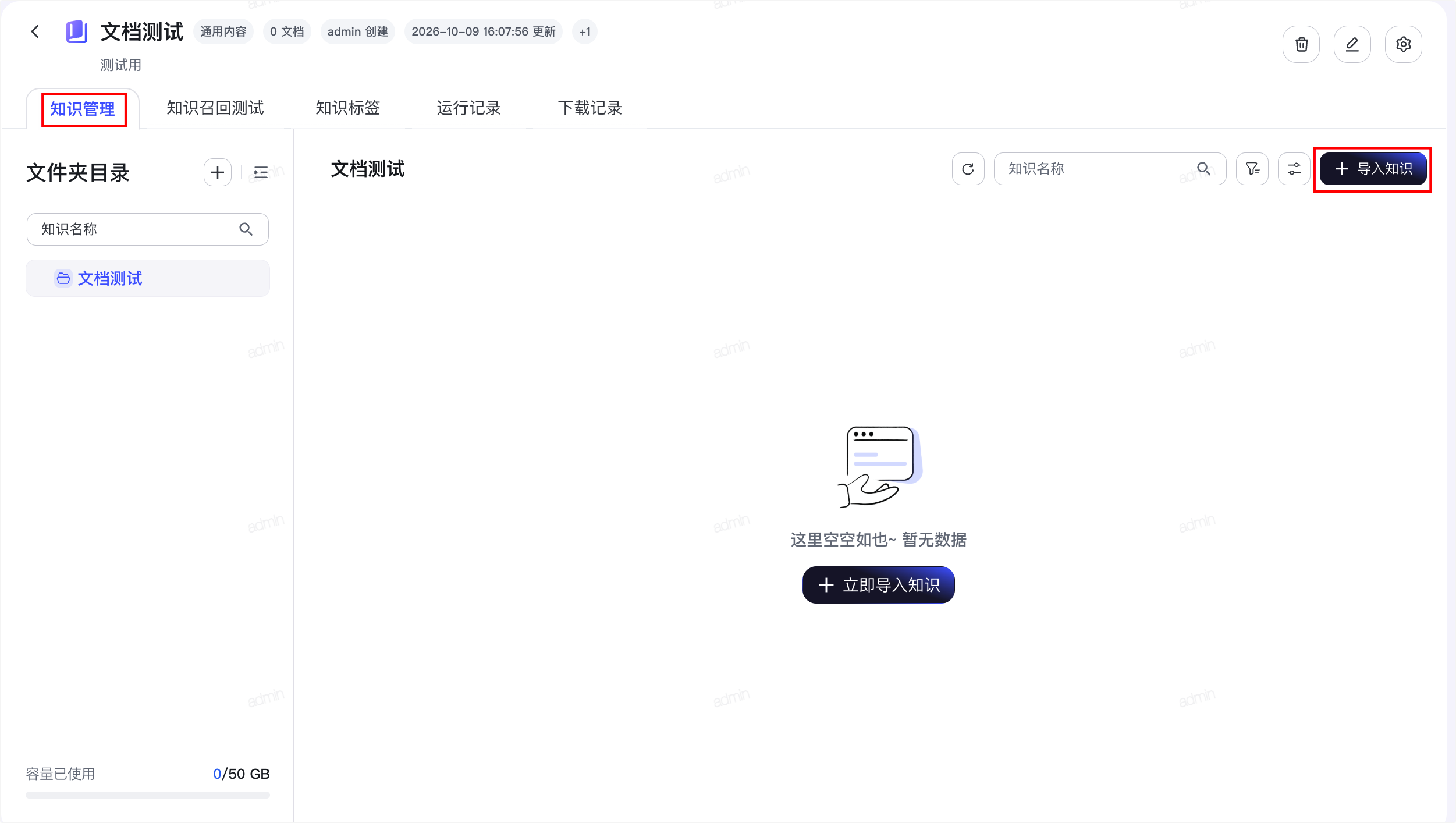Edit knowledge base with the pencil icon

(1352, 44)
